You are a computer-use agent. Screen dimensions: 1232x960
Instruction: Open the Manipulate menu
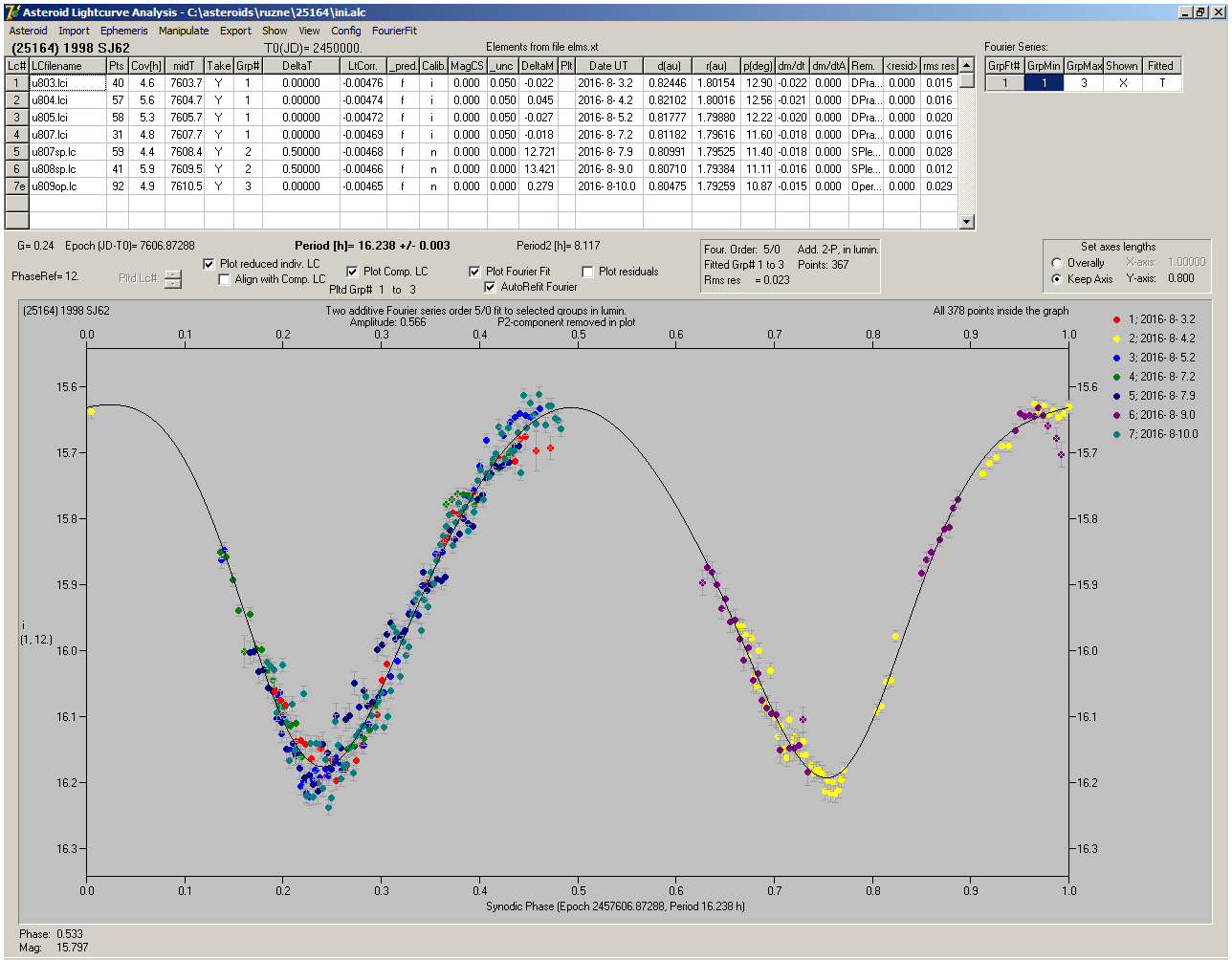click(184, 31)
